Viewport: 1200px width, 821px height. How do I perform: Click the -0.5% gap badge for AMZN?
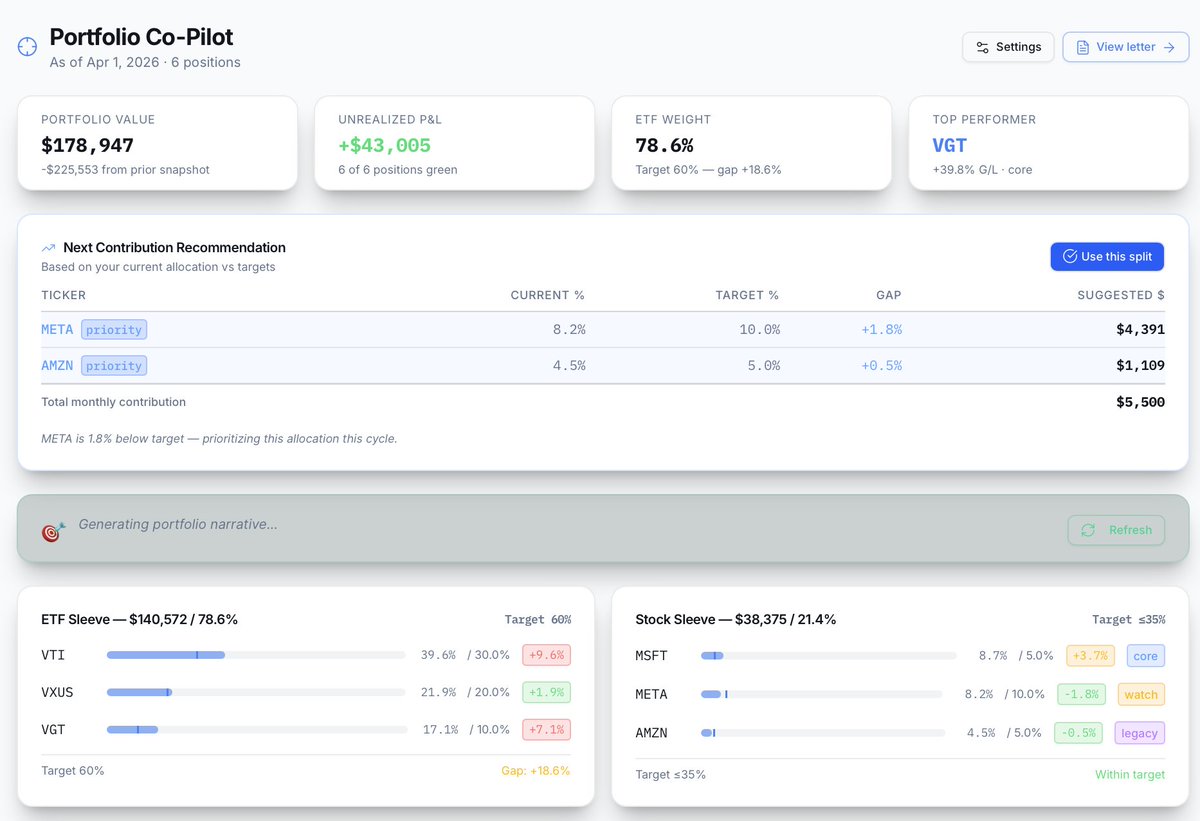coord(1079,733)
